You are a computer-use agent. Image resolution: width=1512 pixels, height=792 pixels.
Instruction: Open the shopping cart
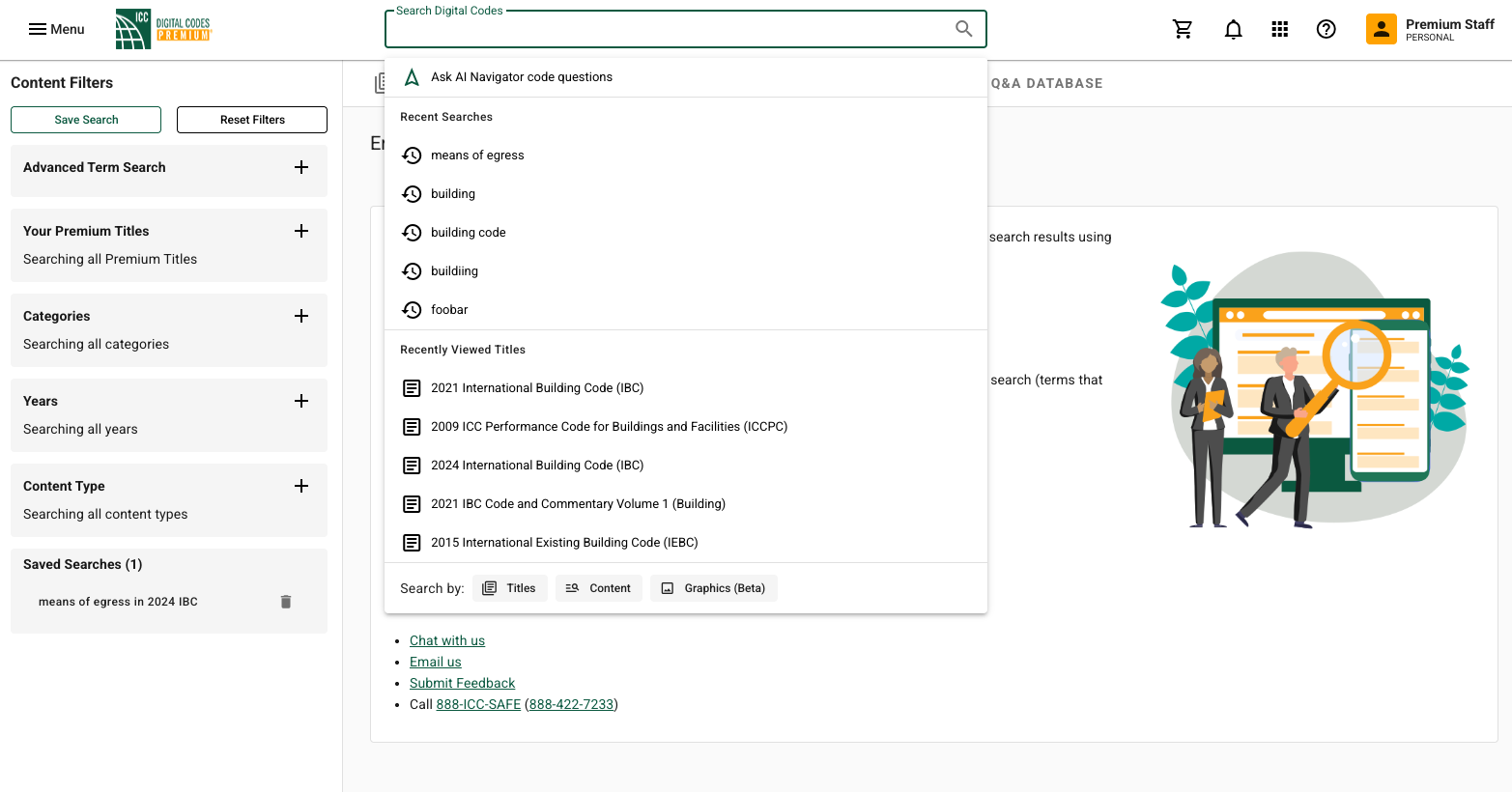[x=1183, y=29]
